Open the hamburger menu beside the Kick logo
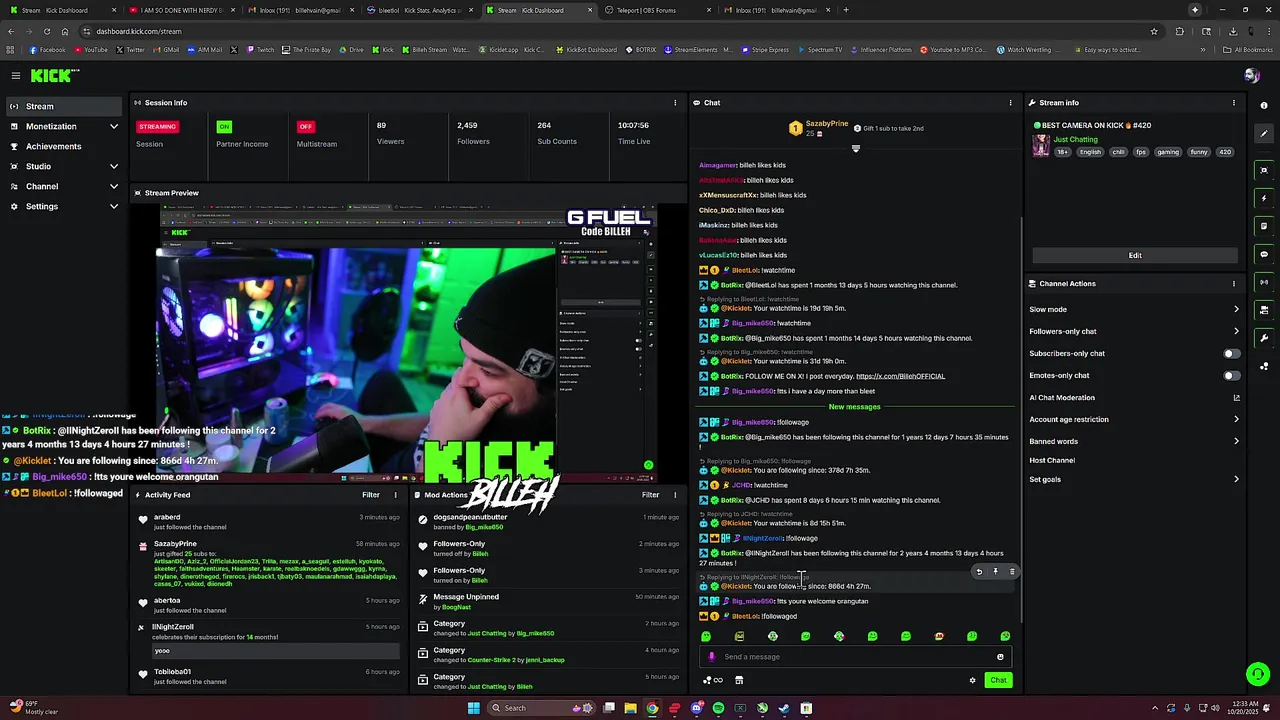Screen dimensions: 1280x720 coord(15,75)
